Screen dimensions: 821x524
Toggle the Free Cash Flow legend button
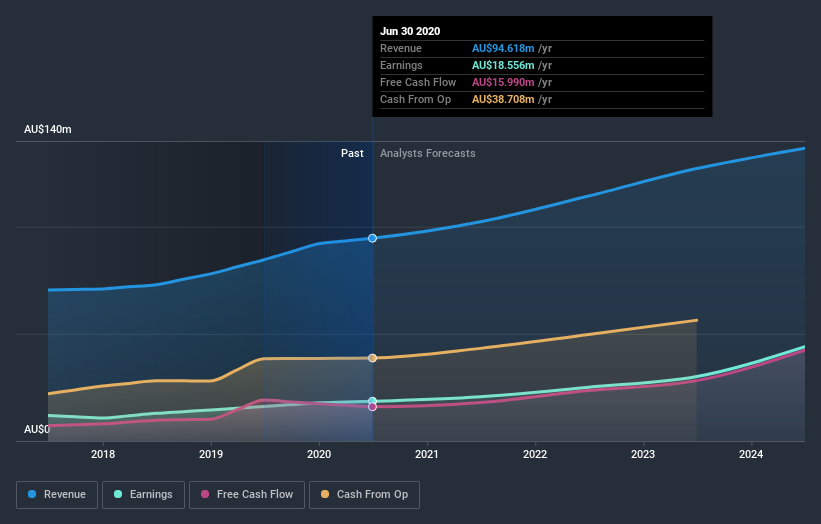point(247,495)
